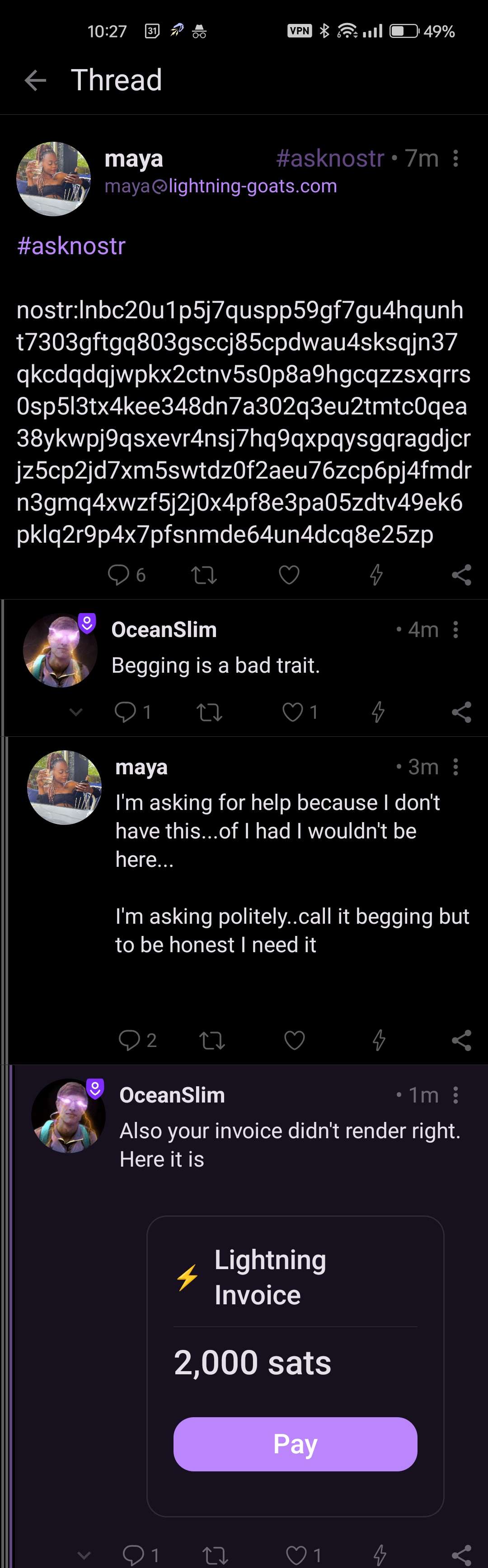
Task: Pay the 2,000 sats Lightning Invoice
Action: click(x=295, y=1444)
